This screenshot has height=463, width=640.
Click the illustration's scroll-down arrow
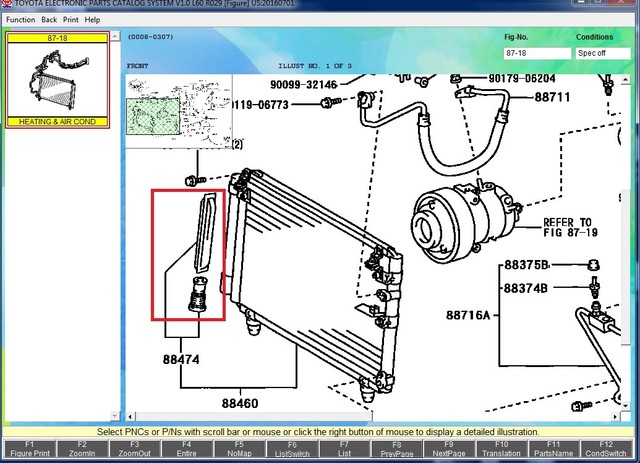[626, 406]
